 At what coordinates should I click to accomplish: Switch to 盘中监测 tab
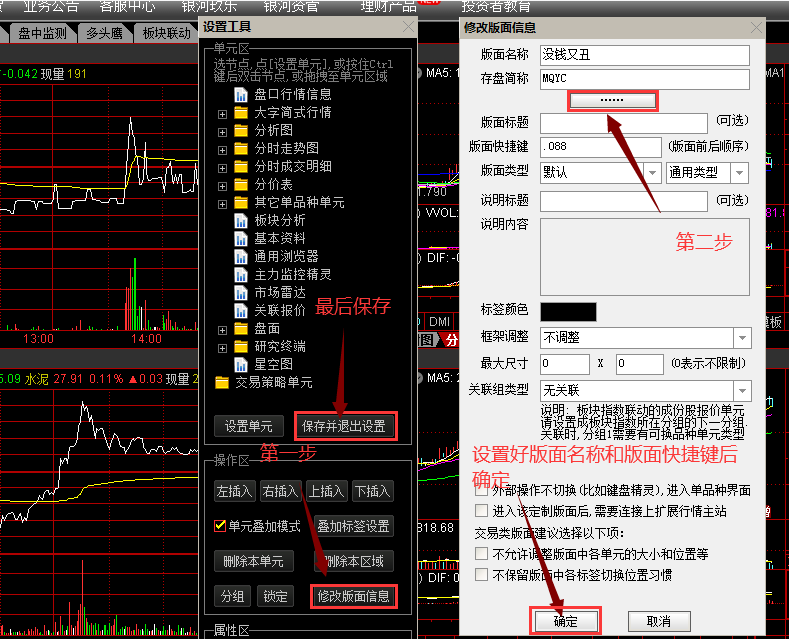click(x=42, y=33)
